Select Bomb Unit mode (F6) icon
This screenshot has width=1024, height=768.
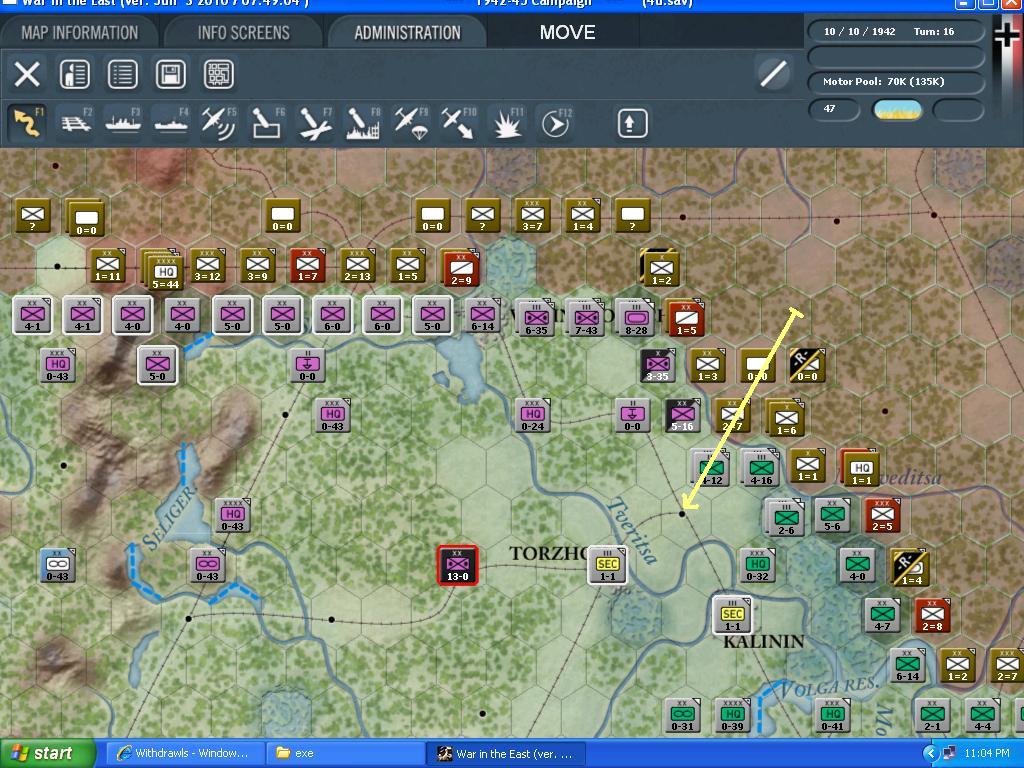tap(267, 123)
